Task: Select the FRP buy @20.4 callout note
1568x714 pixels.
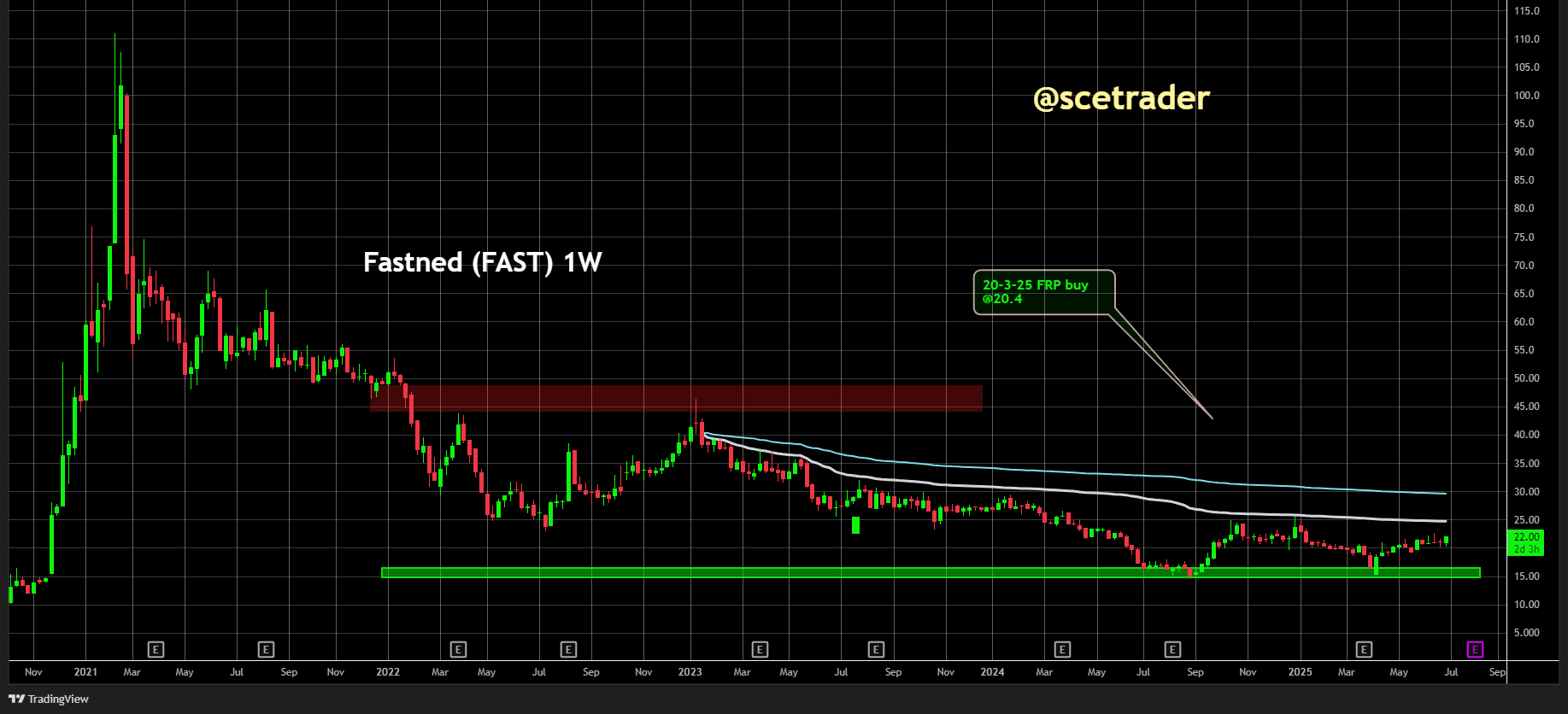Action: pos(1044,292)
